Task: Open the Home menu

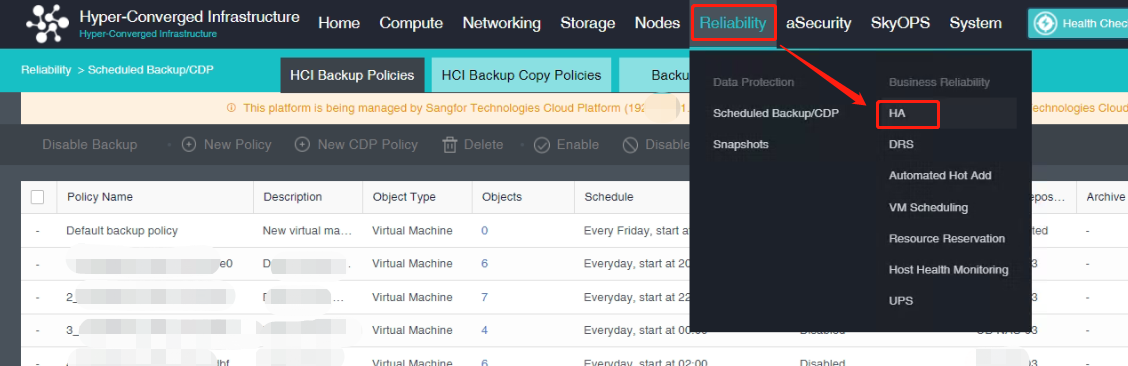Action: (339, 23)
